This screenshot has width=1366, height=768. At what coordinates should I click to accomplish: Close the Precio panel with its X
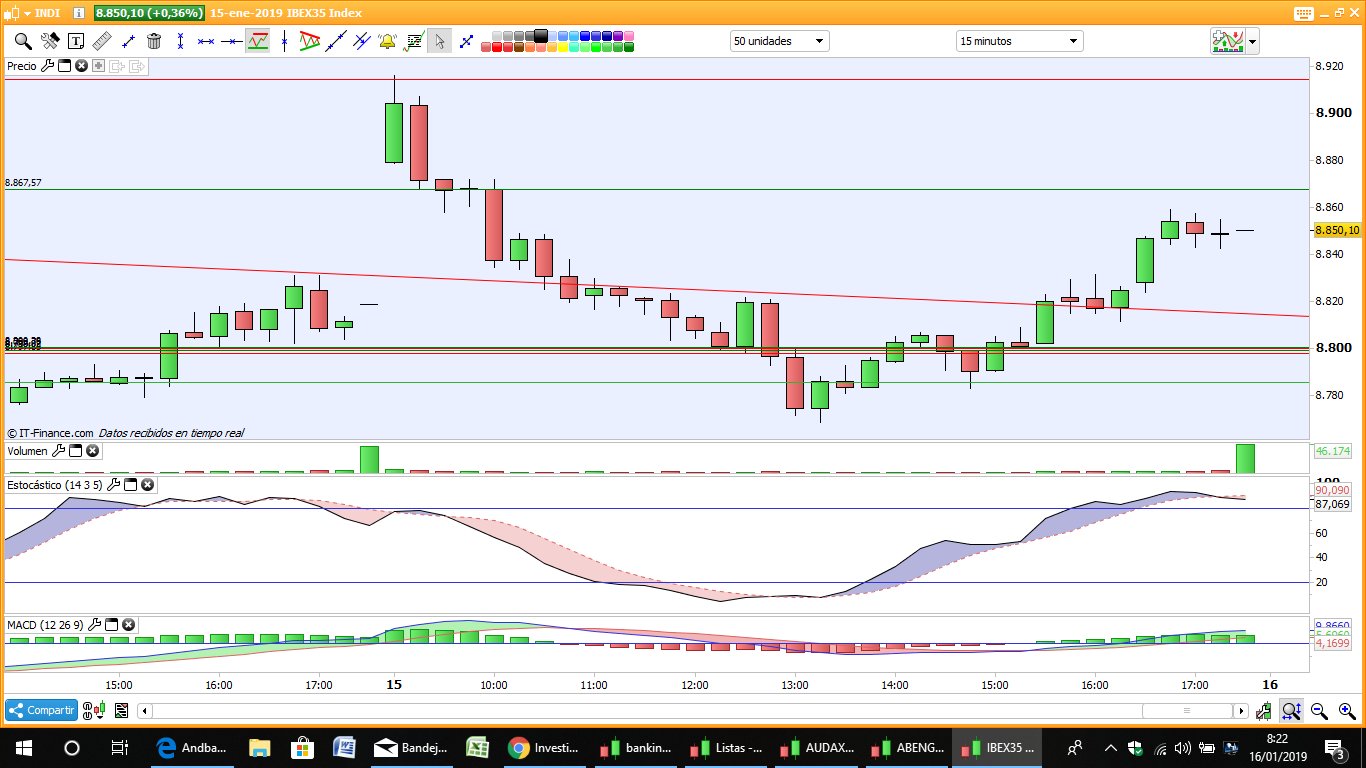tap(81, 66)
